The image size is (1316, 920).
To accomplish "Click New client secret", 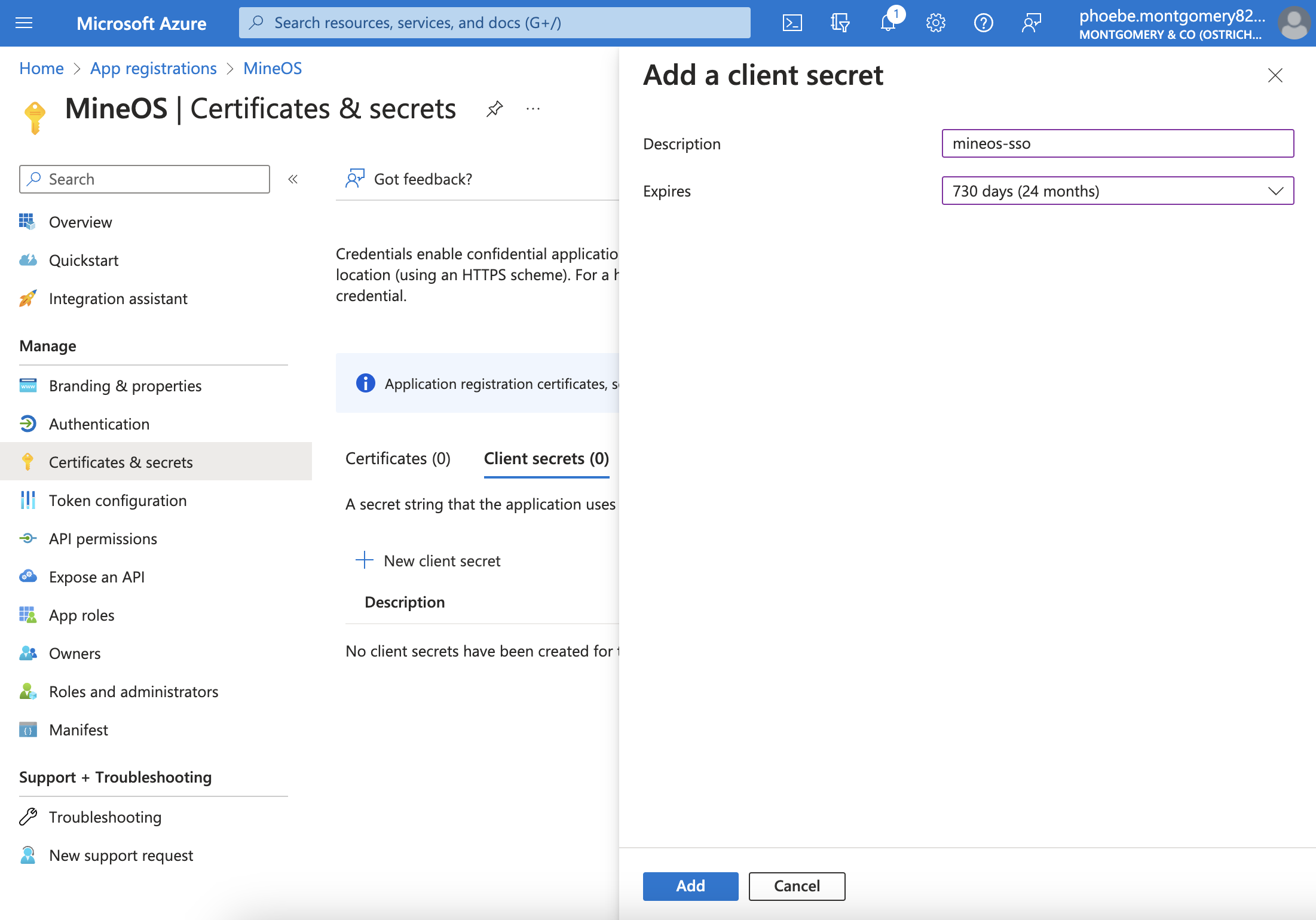I will tap(428, 561).
